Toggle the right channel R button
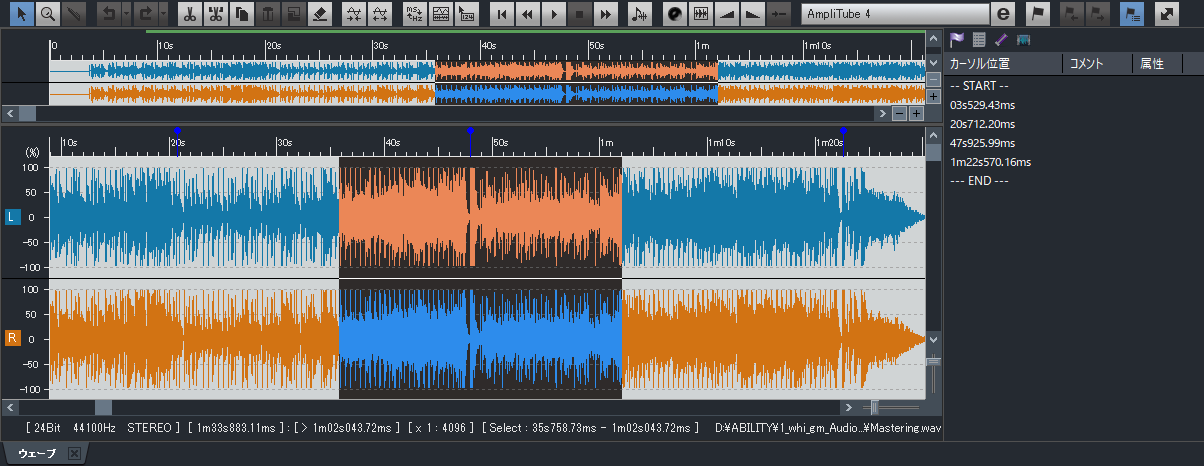Viewport: 1204px width, 466px height. coord(13,338)
